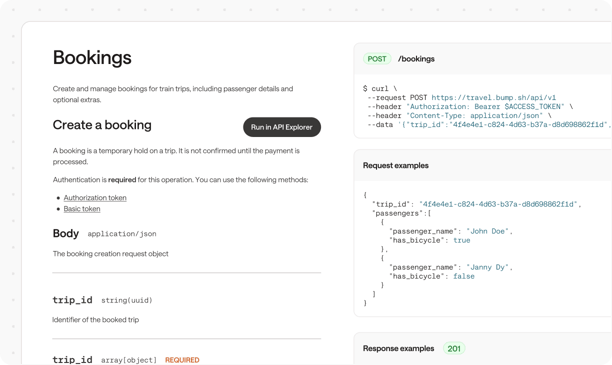Viewport: 612px width, 365px height.
Task: Click the Create a booking heading
Action: tap(102, 125)
